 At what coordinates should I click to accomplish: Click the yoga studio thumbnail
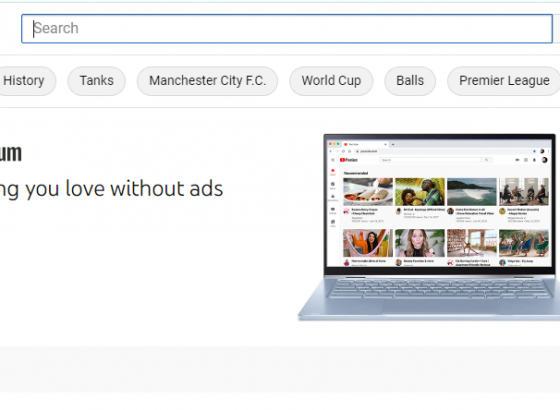[x=472, y=243]
